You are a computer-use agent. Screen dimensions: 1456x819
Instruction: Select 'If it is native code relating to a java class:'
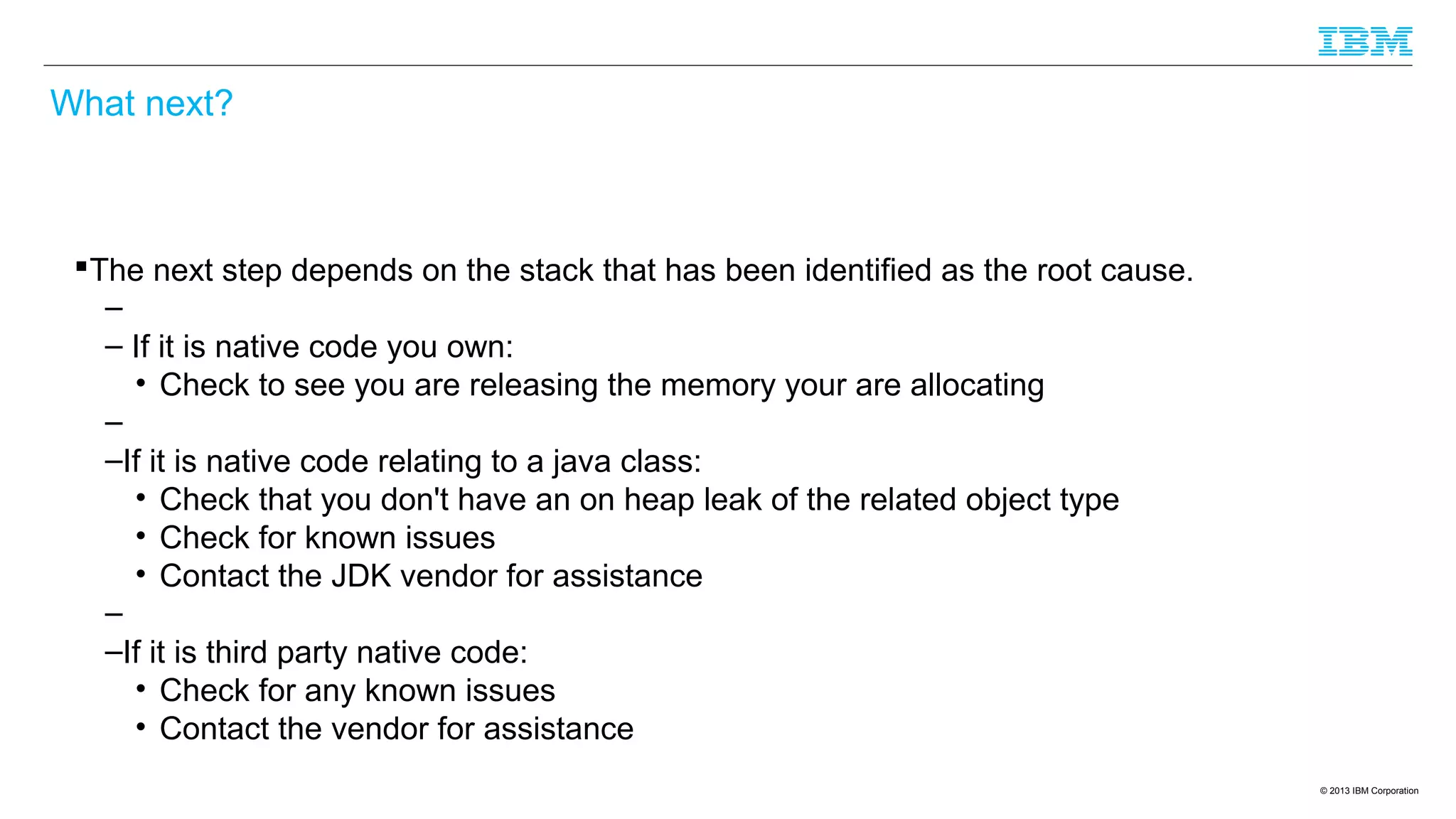[x=412, y=461]
